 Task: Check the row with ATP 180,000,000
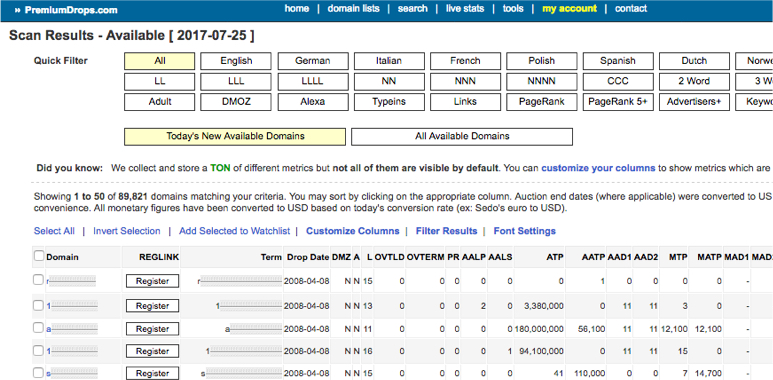point(38,328)
